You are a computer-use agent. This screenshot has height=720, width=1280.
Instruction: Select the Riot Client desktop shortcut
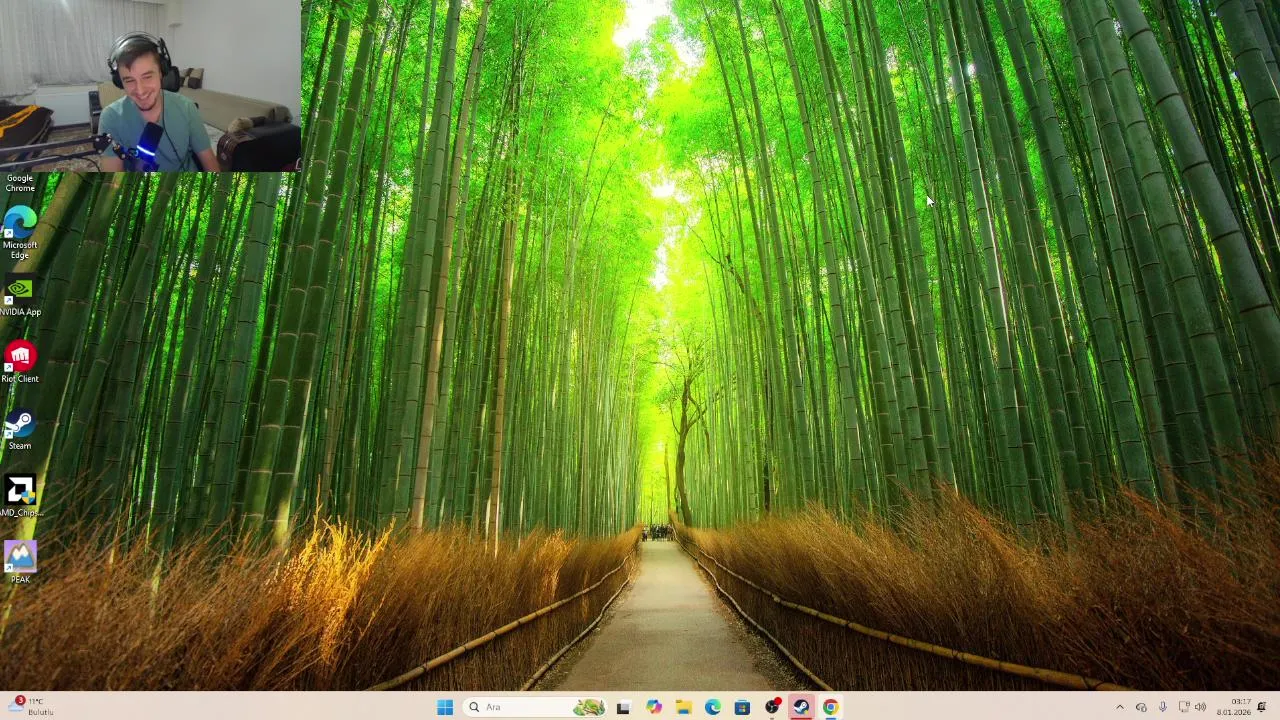[20, 363]
